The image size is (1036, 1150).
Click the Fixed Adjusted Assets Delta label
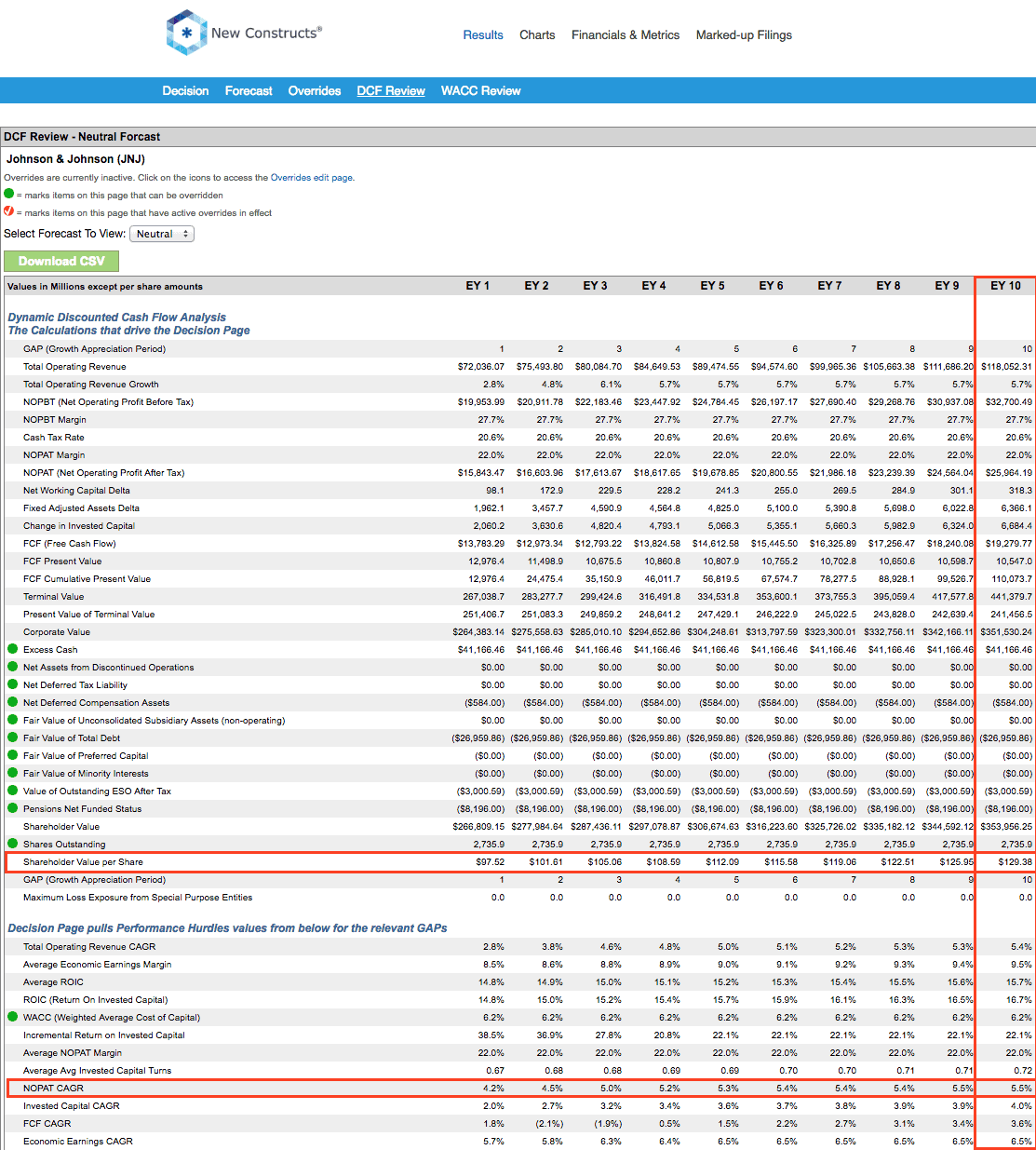tap(81, 508)
